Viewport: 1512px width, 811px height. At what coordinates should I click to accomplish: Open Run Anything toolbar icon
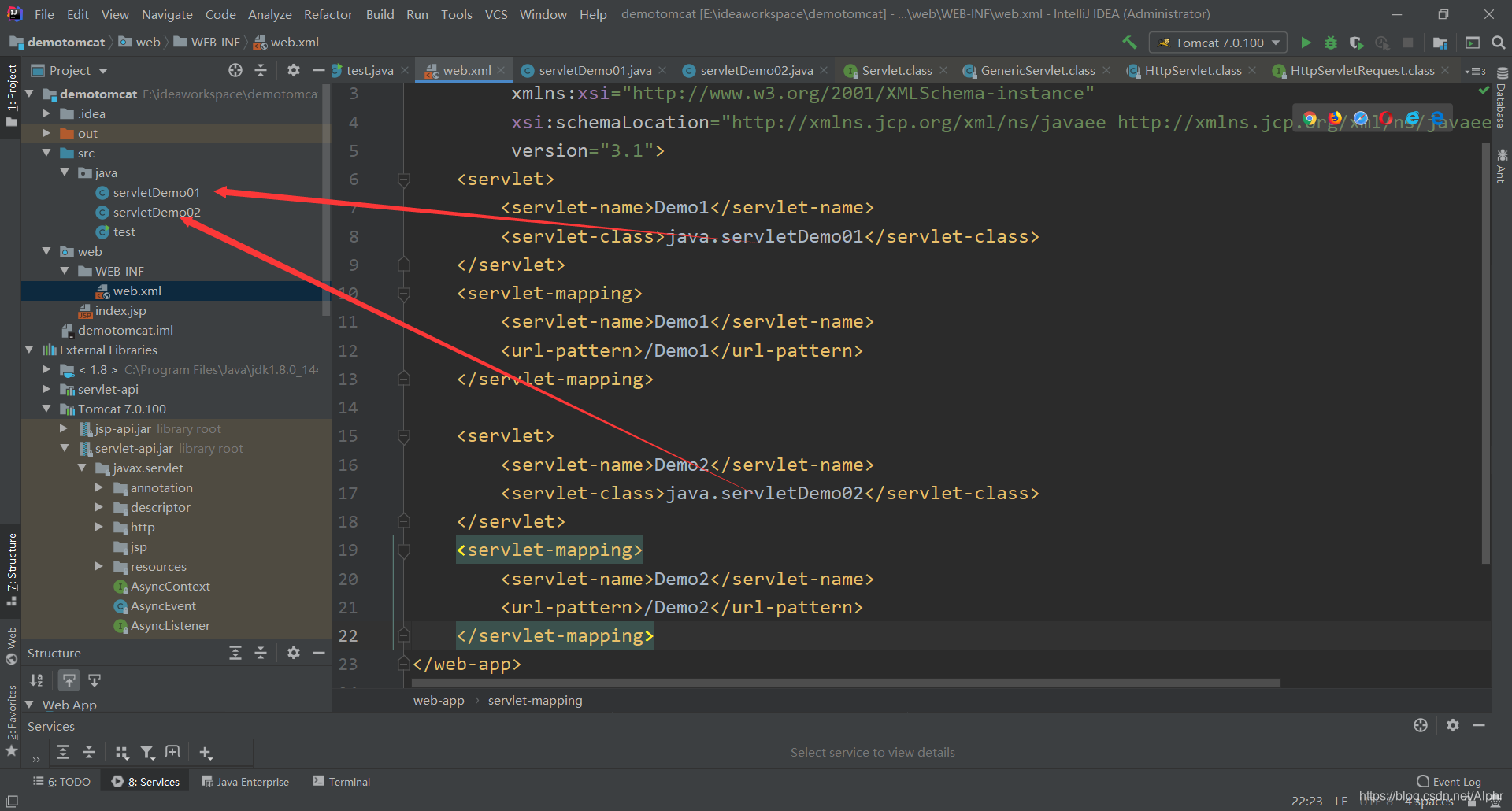point(1473,43)
